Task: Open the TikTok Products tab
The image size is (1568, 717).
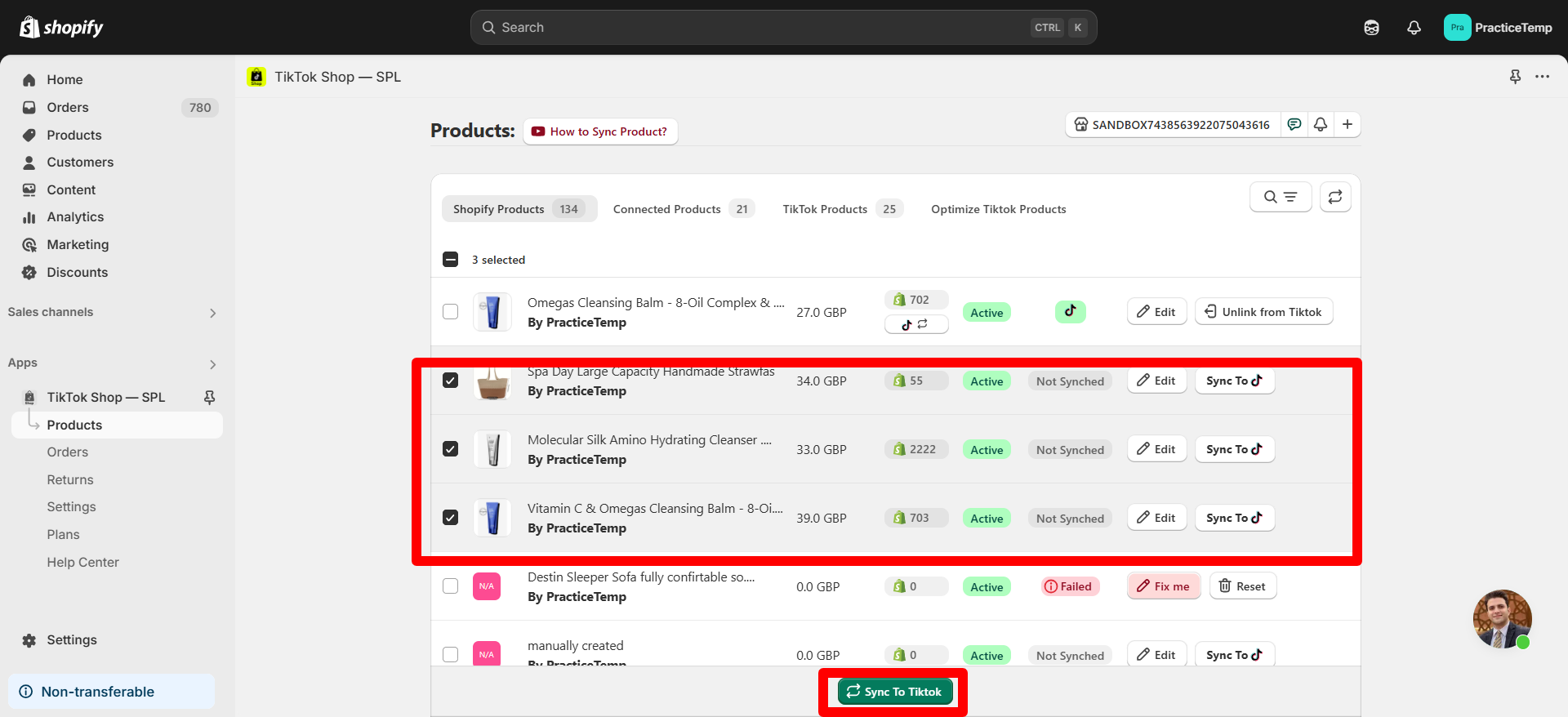Action: pos(841,209)
